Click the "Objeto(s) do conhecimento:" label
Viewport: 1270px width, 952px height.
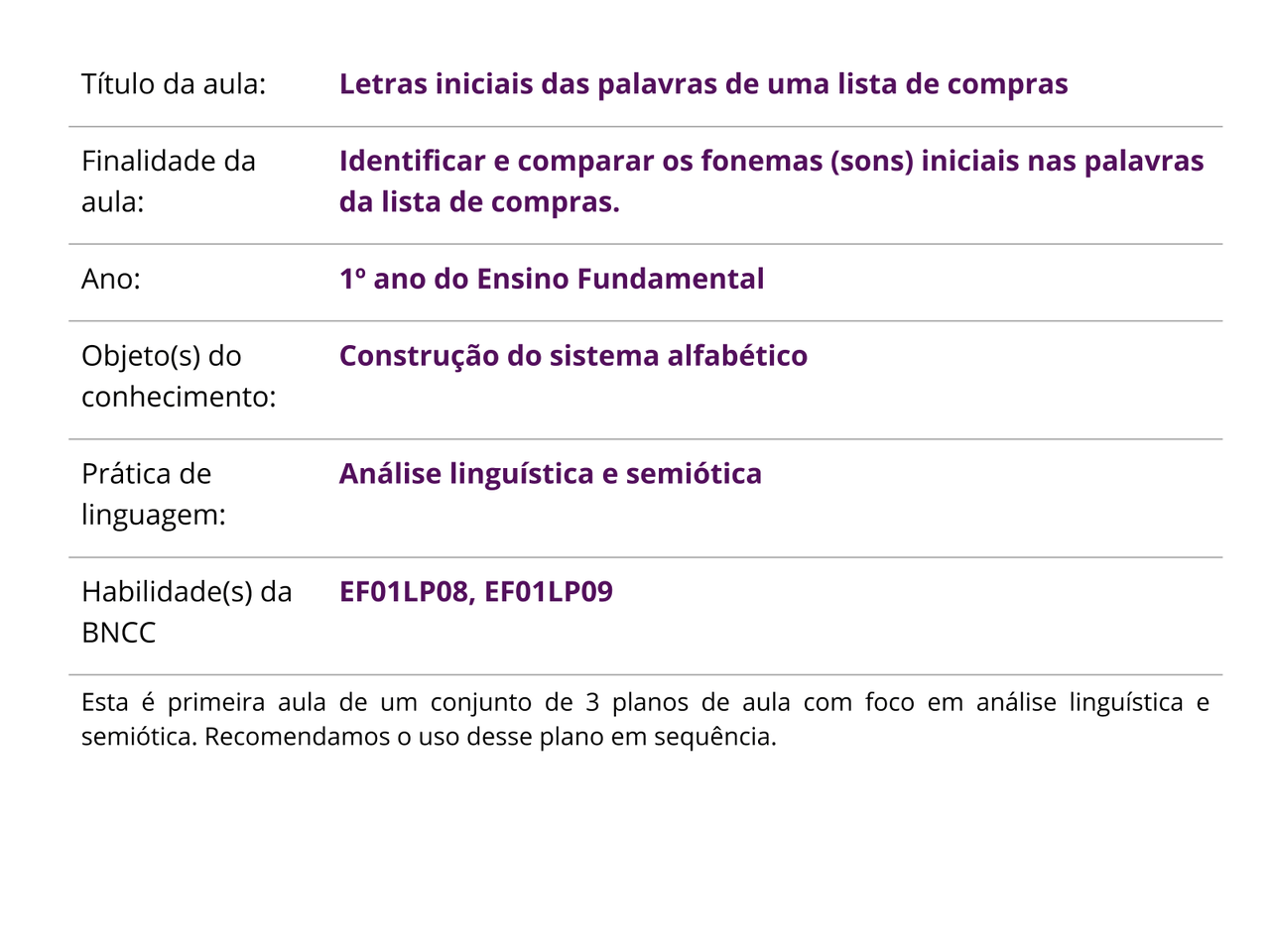pos(179,376)
